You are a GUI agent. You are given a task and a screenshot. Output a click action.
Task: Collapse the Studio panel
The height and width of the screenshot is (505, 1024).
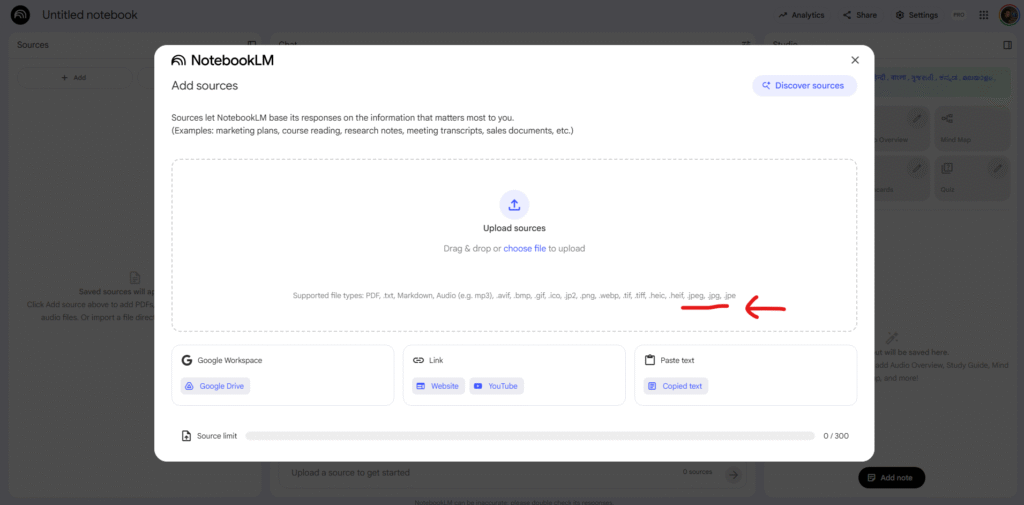1007,45
